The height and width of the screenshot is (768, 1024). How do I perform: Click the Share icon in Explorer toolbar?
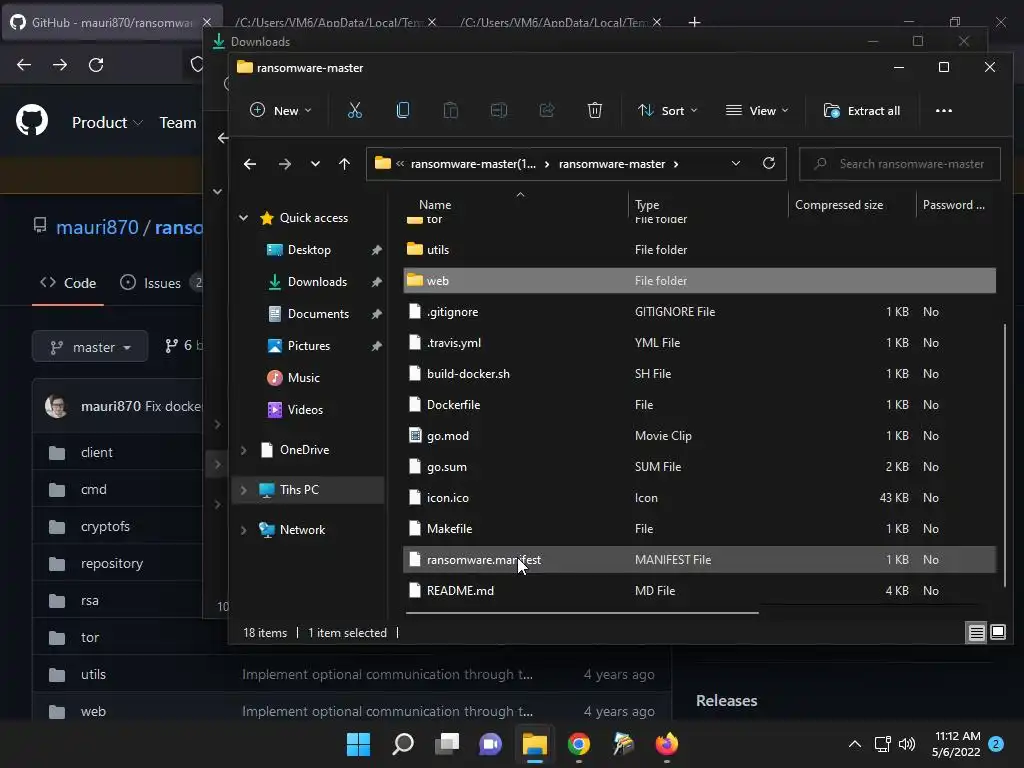pos(547,110)
